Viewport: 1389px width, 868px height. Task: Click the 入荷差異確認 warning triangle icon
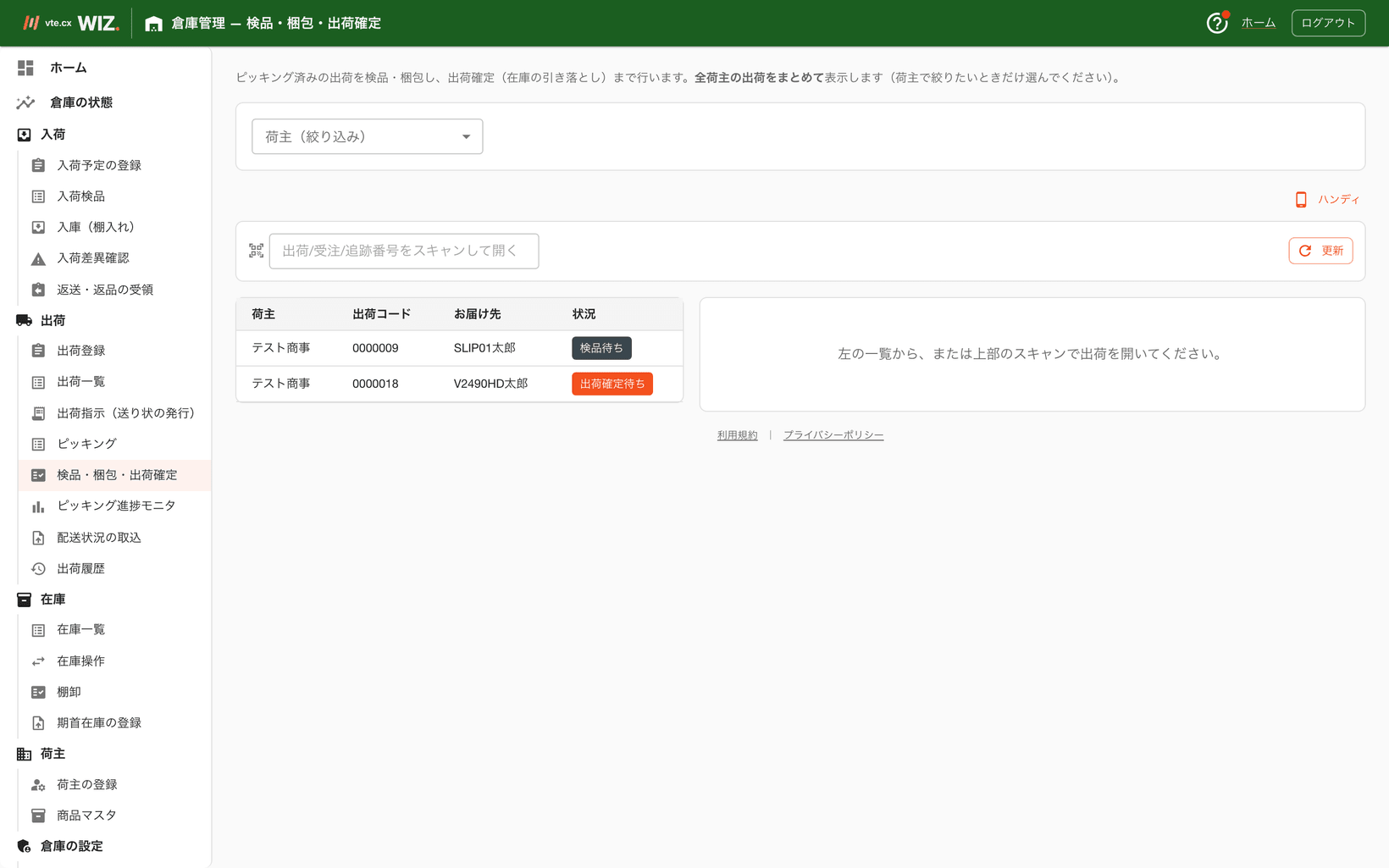[x=38, y=258]
